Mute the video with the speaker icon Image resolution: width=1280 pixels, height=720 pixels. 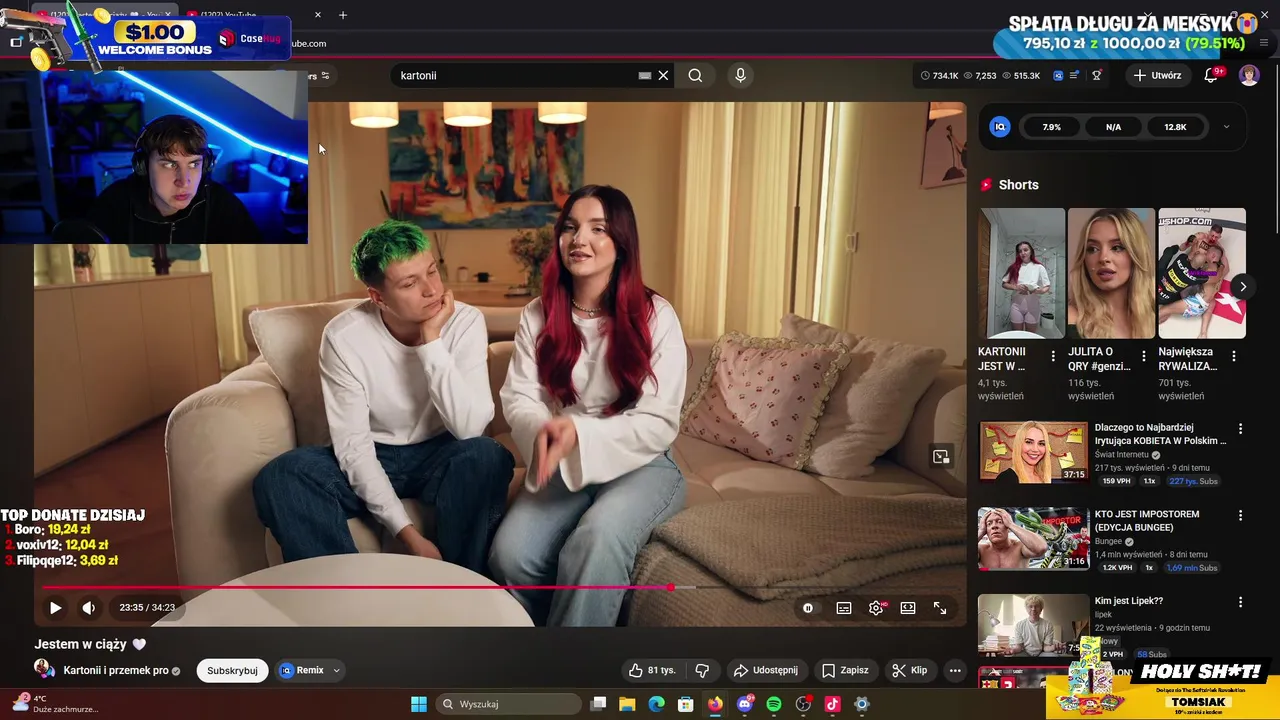(x=89, y=607)
